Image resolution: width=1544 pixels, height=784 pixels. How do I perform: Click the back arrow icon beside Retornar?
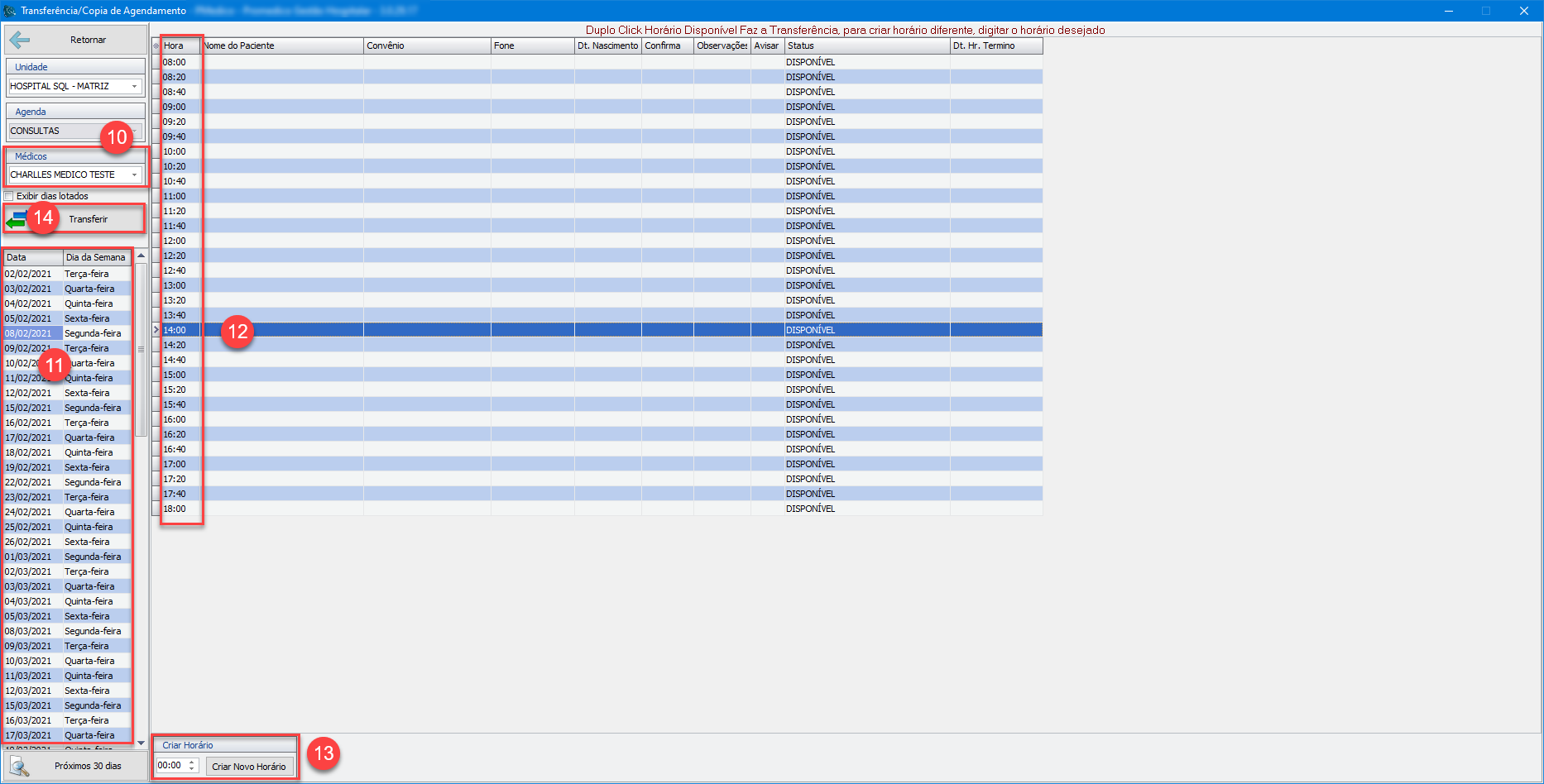coord(20,40)
